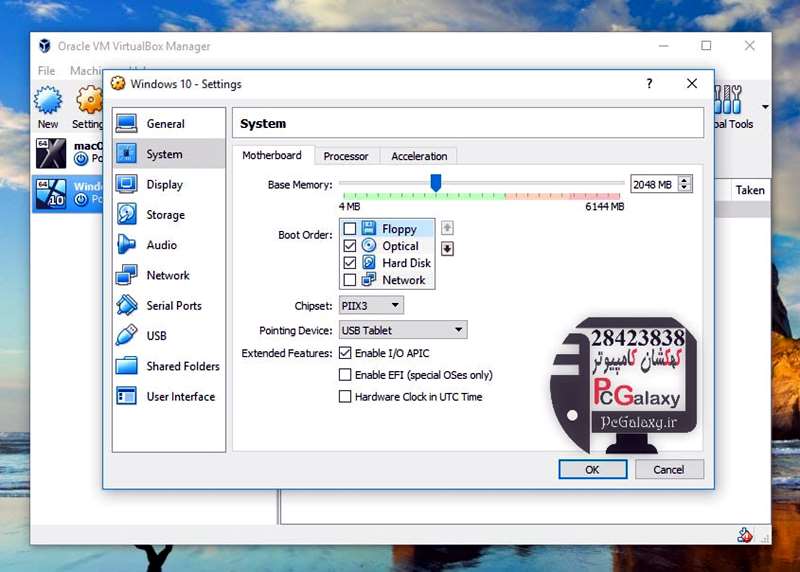Open the Network settings icon

(x=127, y=275)
